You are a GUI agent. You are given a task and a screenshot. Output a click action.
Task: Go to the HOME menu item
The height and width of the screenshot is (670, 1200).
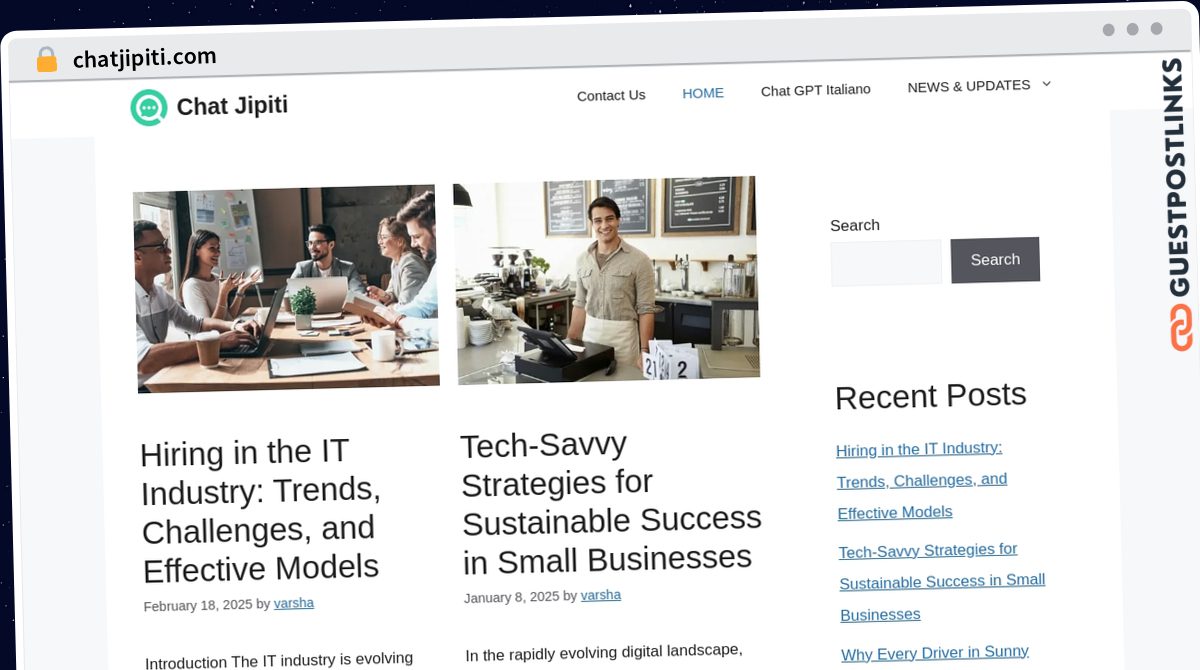click(703, 92)
